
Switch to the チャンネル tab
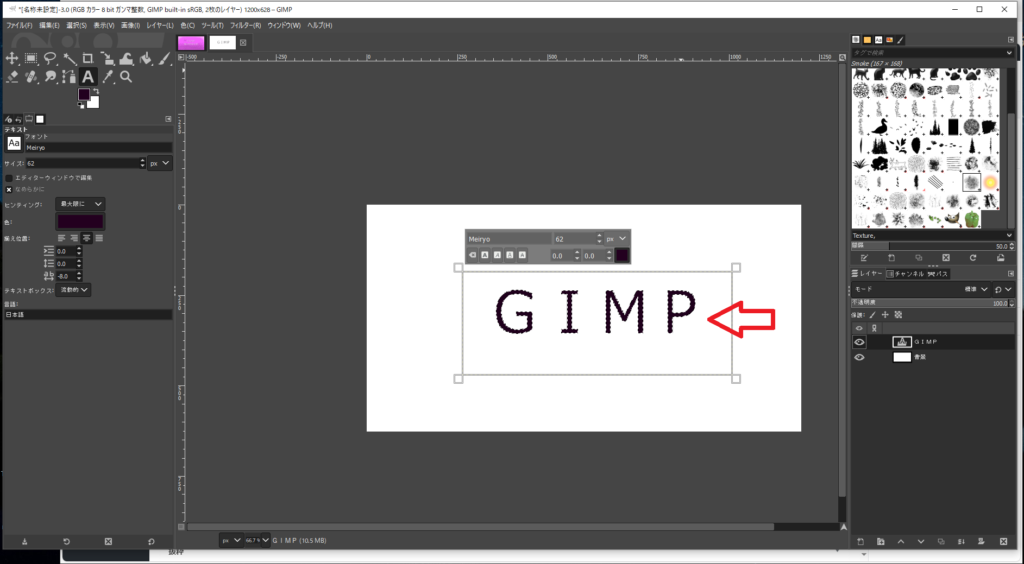(907, 273)
